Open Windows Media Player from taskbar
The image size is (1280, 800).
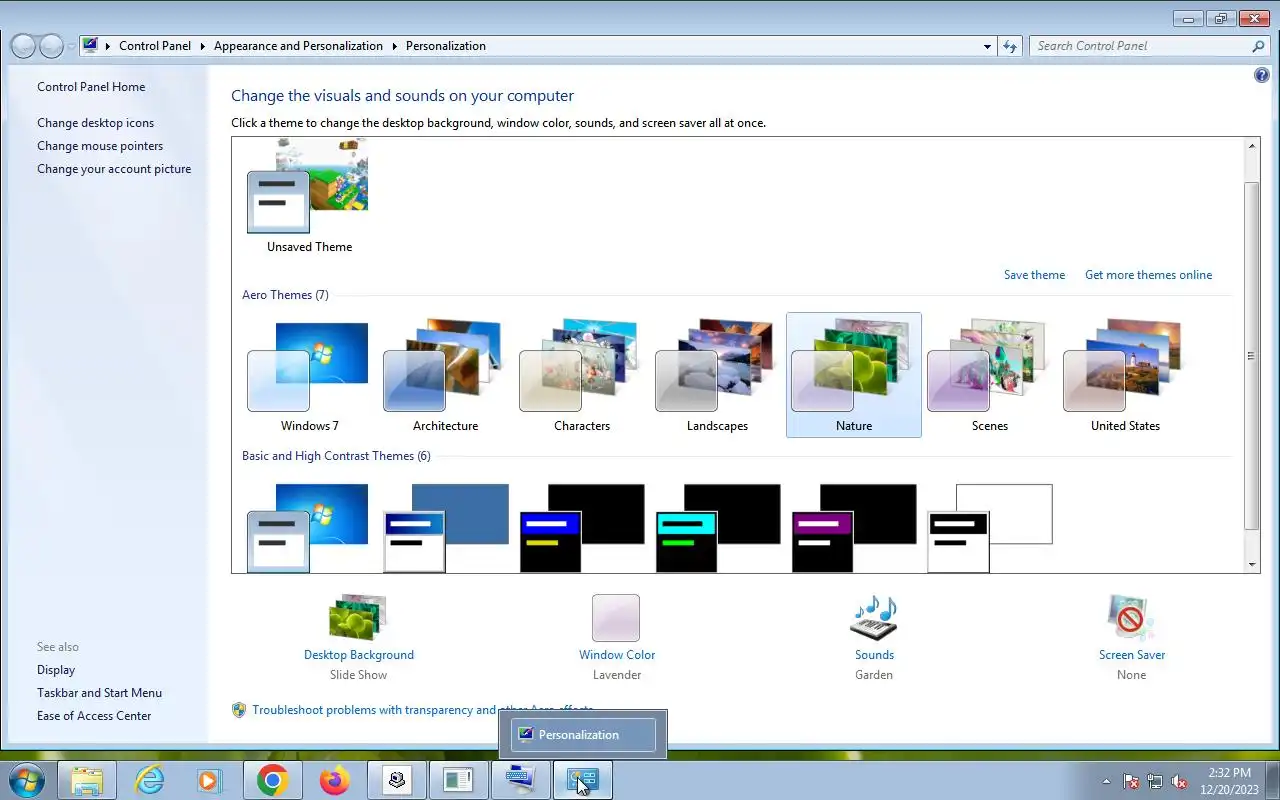pyautogui.click(x=210, y=780)
